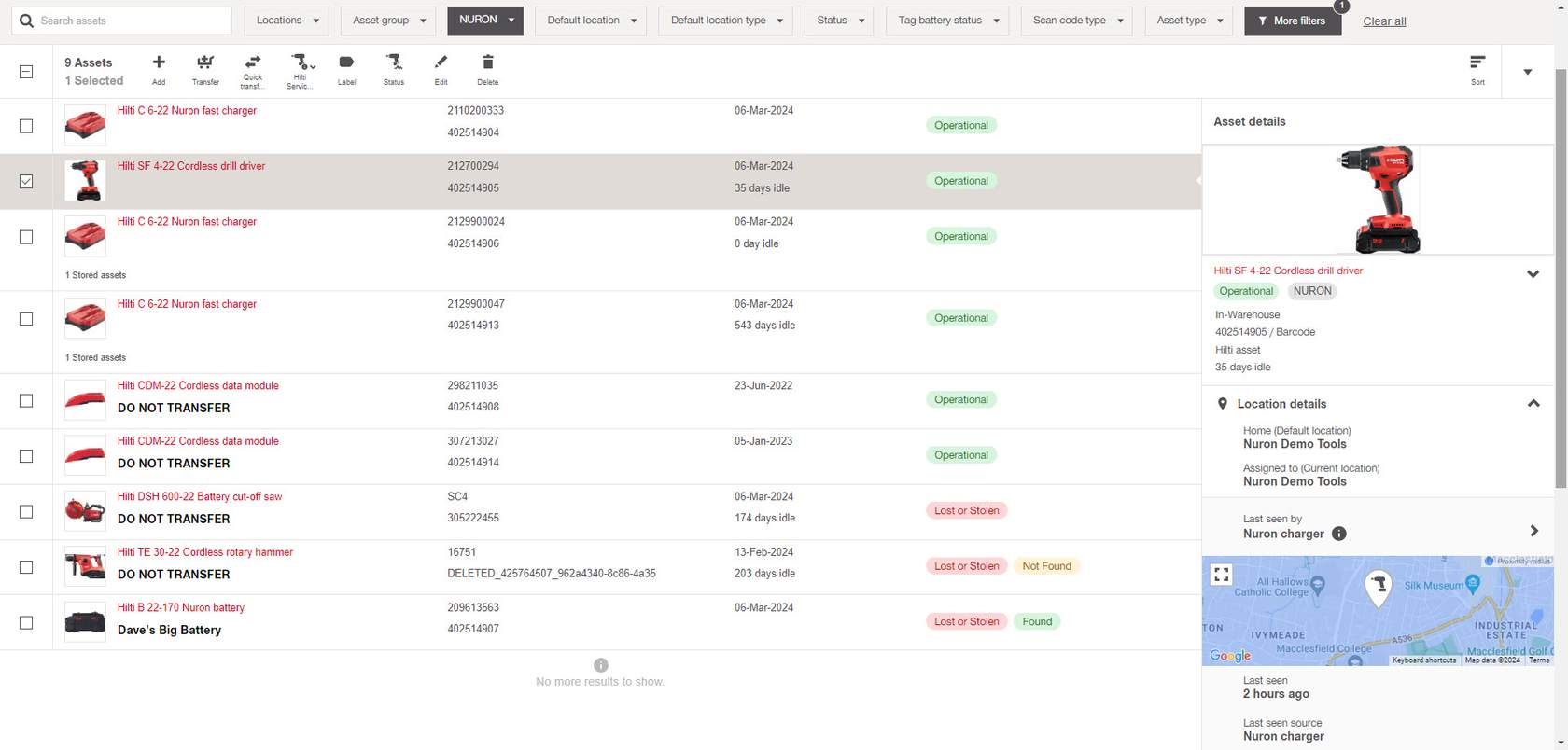Click the Found tag on Nuron battery
The width and height of the screenshot is (1568, 750).
click(x=1037, y=622)
